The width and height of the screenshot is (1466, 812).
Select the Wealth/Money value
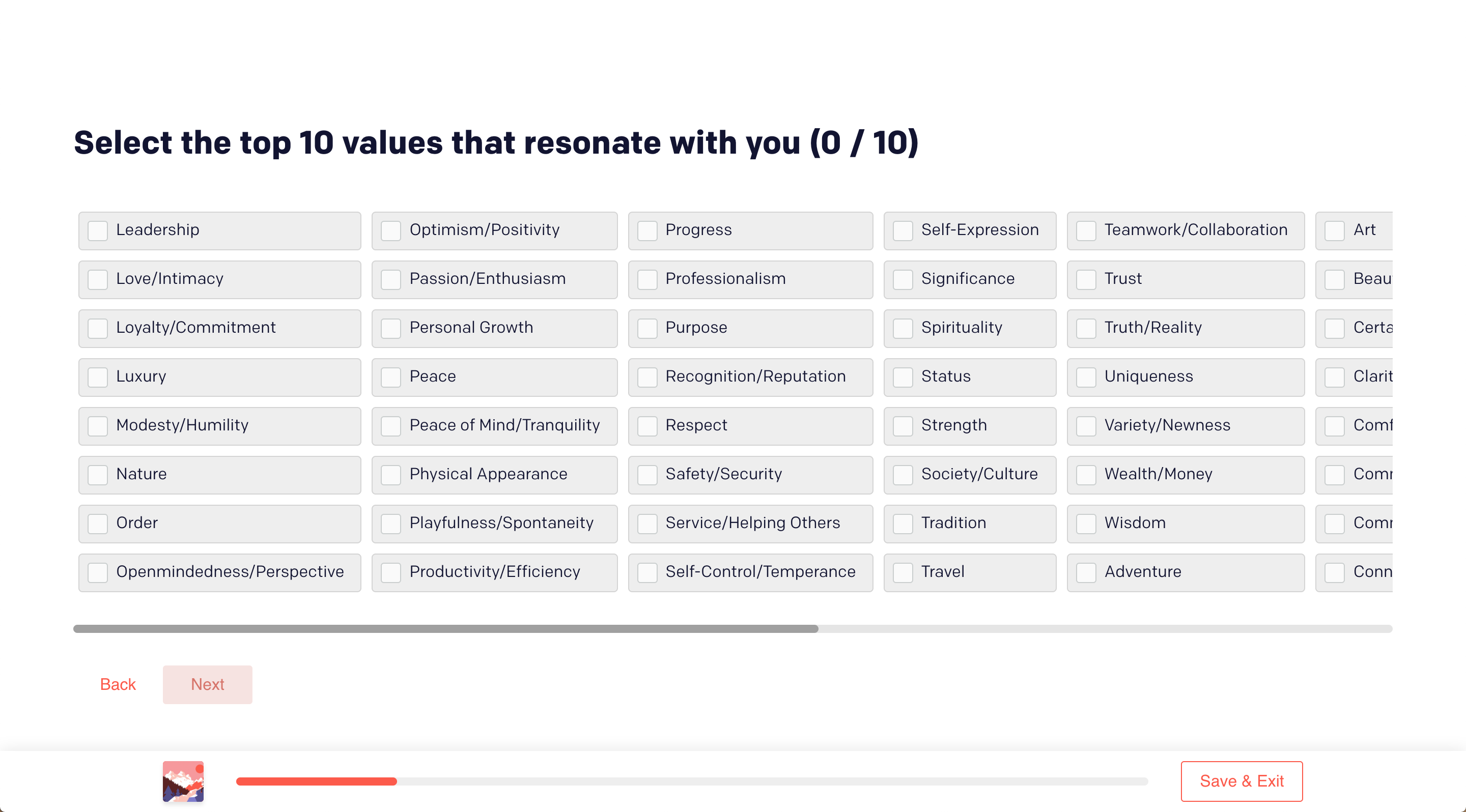pyautogui.click(x=1086, y=475)
